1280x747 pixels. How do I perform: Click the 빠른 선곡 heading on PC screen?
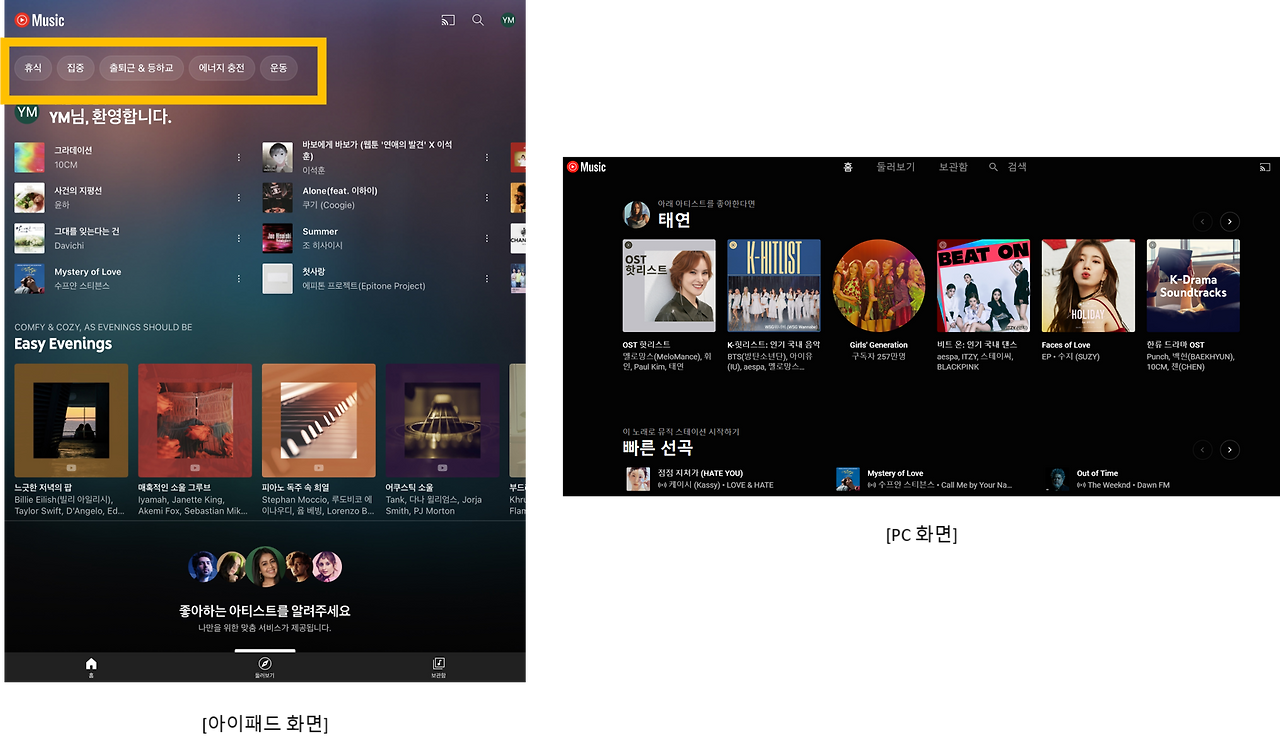tap(658, 448)
